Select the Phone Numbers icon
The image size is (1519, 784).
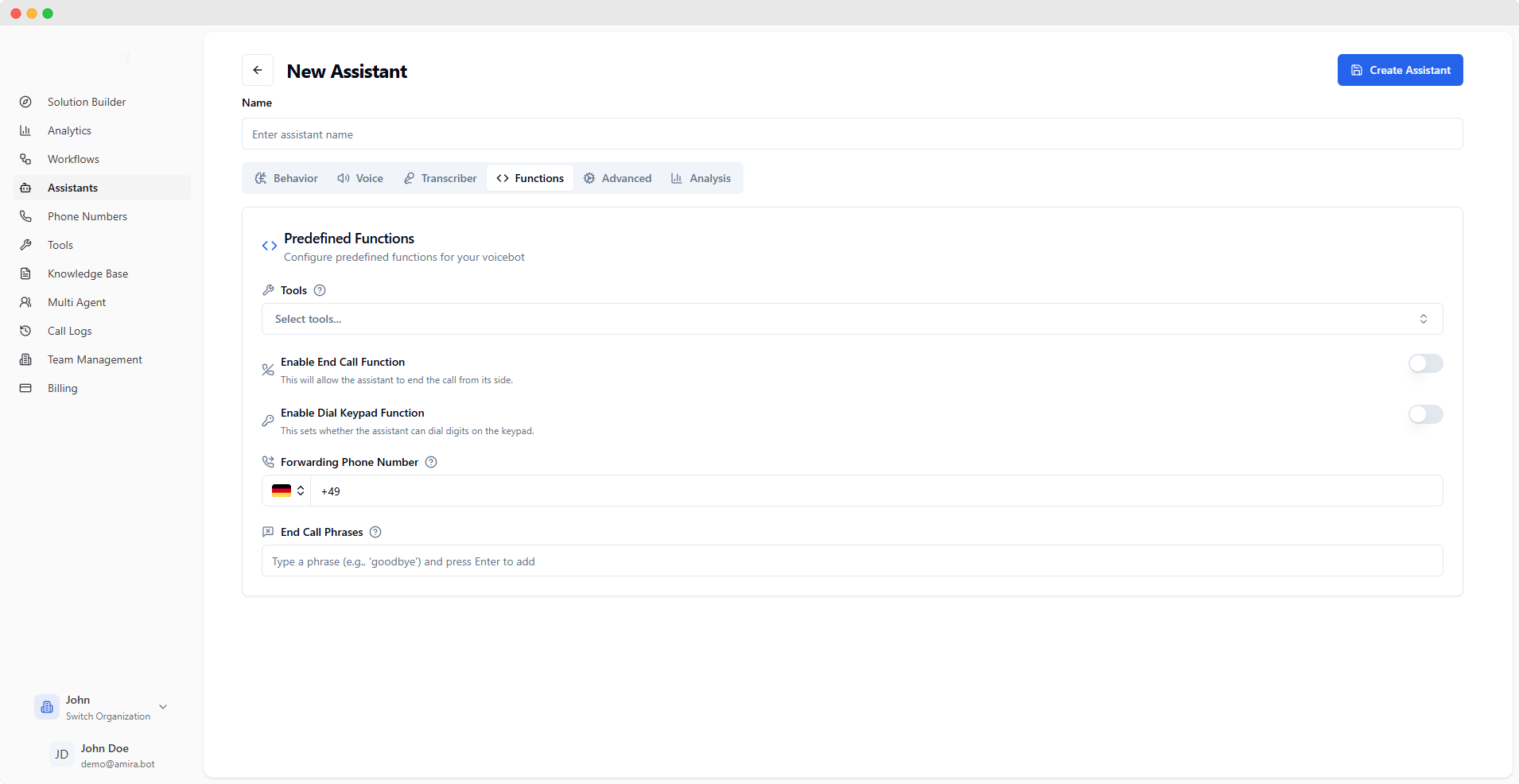(x=26, y=216)
